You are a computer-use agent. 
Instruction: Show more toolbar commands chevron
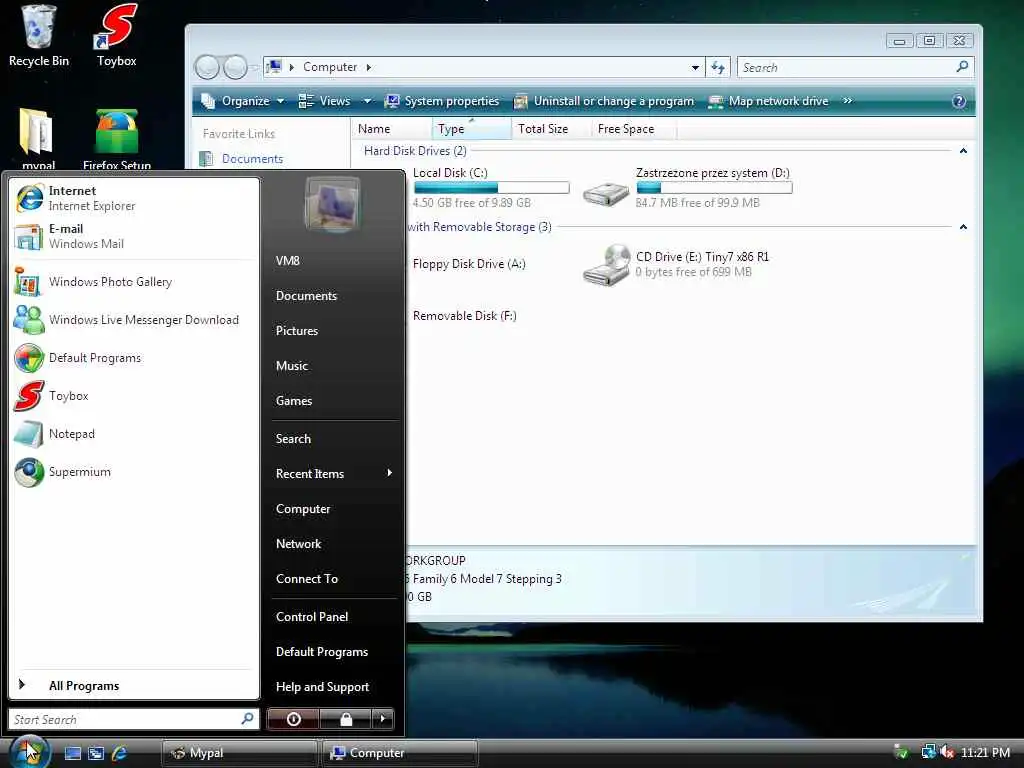[847, 101]
